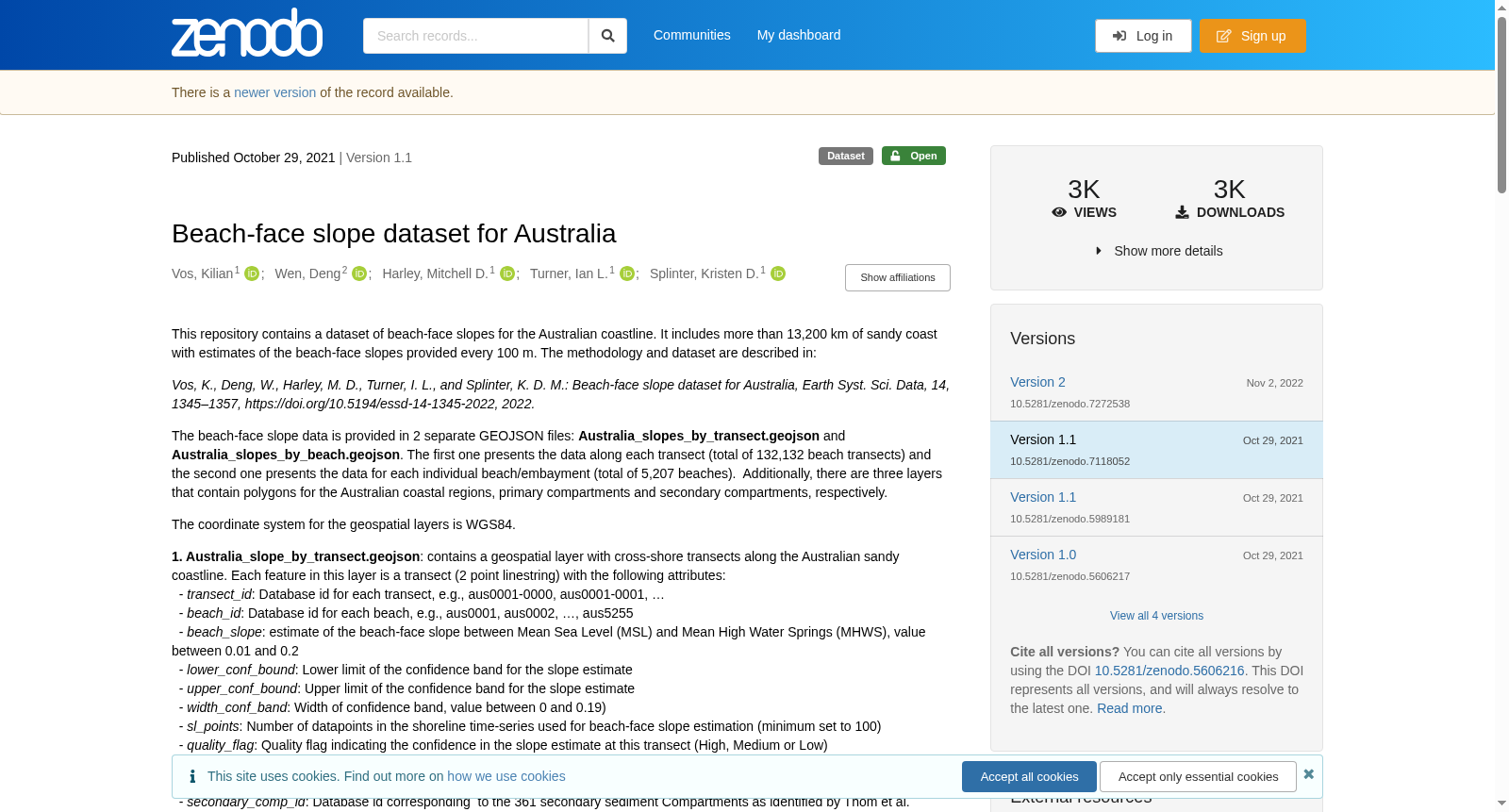Screen dimensions: 1509x812
Task: Click the Read more link
Action: click(x=1130, y=708)
